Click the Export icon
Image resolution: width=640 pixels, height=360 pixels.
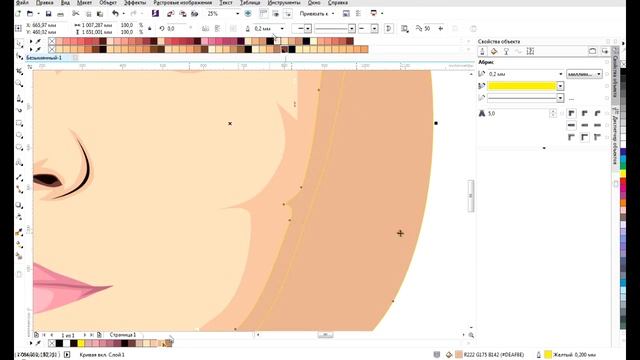pyautogui.click(x=183, y=13)
